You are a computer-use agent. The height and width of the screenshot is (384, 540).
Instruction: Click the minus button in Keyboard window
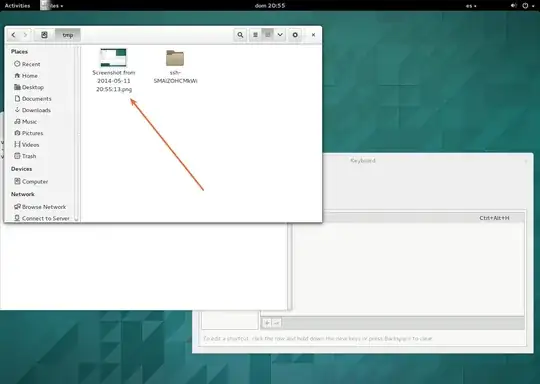pyautogui.click(x=276, y=323)
